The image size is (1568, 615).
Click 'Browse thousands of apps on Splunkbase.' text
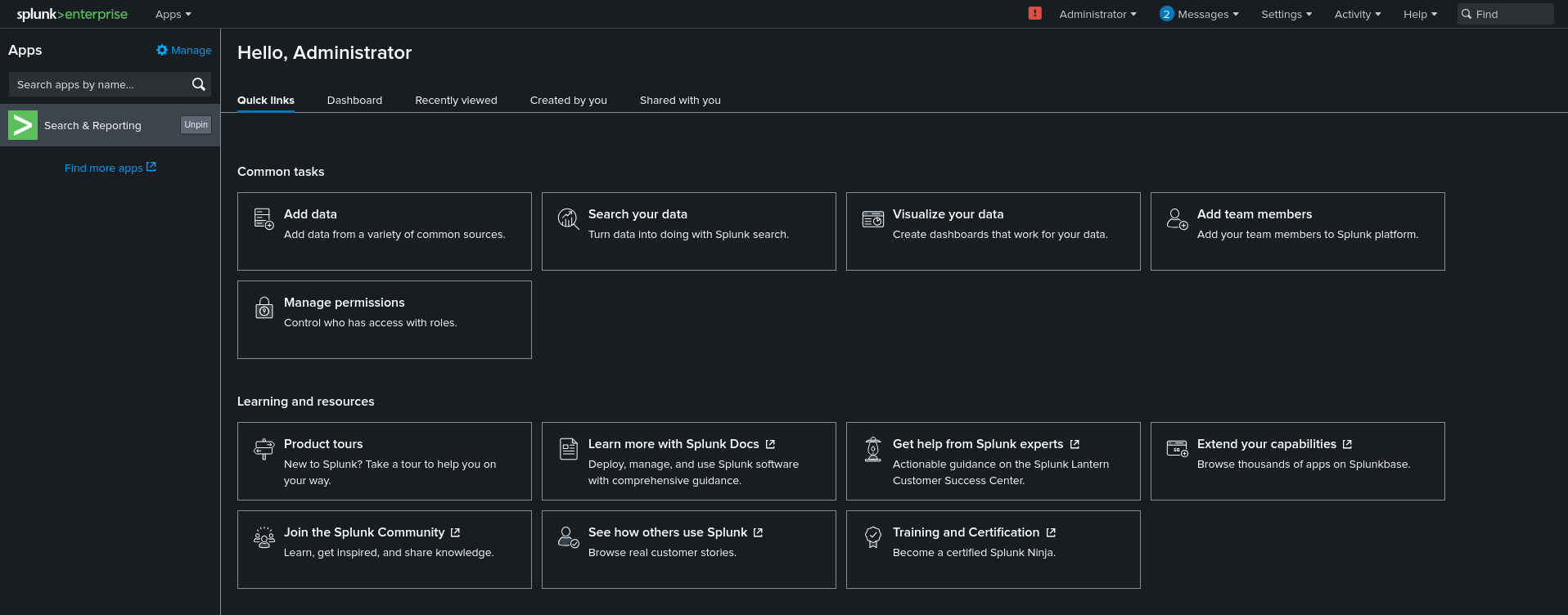[x=1304, y=464]
